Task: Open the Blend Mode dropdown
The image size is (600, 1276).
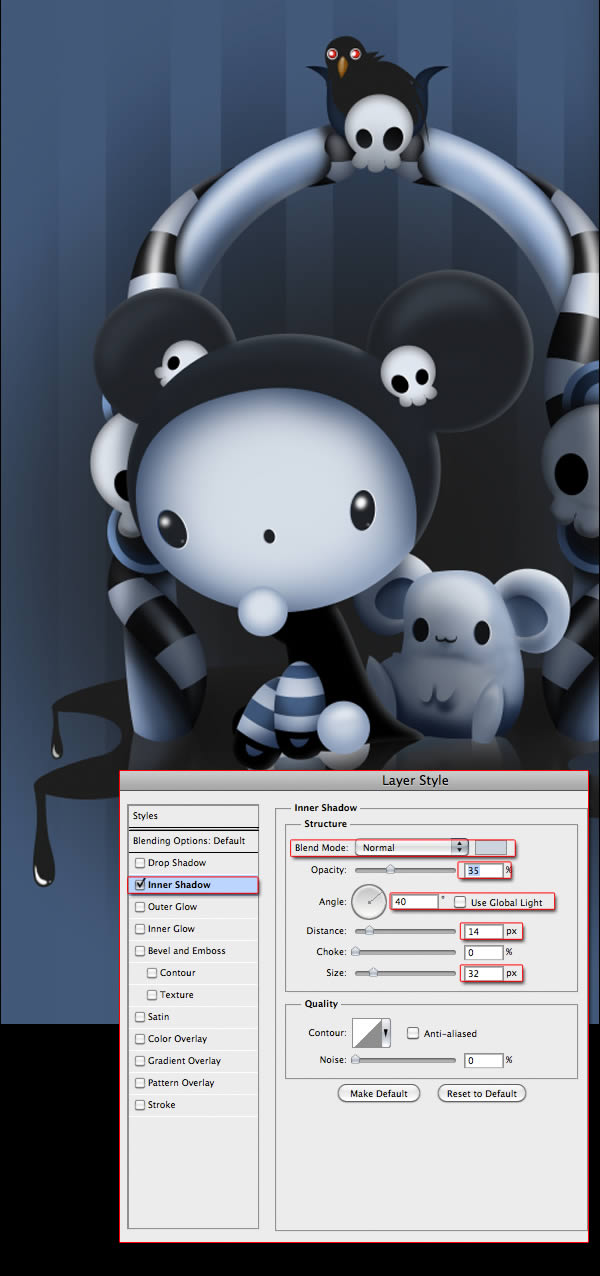Action: pyautogui.click(x=412, y=847)
